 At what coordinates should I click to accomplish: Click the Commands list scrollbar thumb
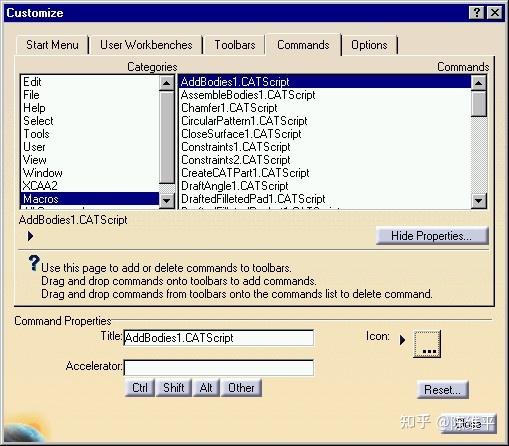[479, 104]
